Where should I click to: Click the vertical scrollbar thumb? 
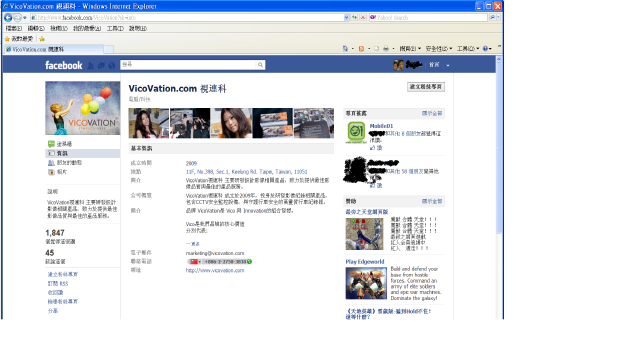coord(499,148)
